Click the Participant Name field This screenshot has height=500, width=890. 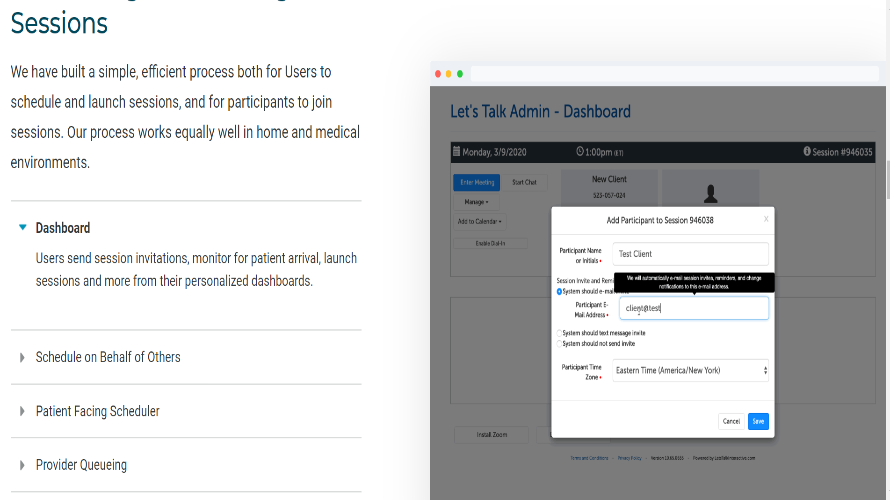690,254
